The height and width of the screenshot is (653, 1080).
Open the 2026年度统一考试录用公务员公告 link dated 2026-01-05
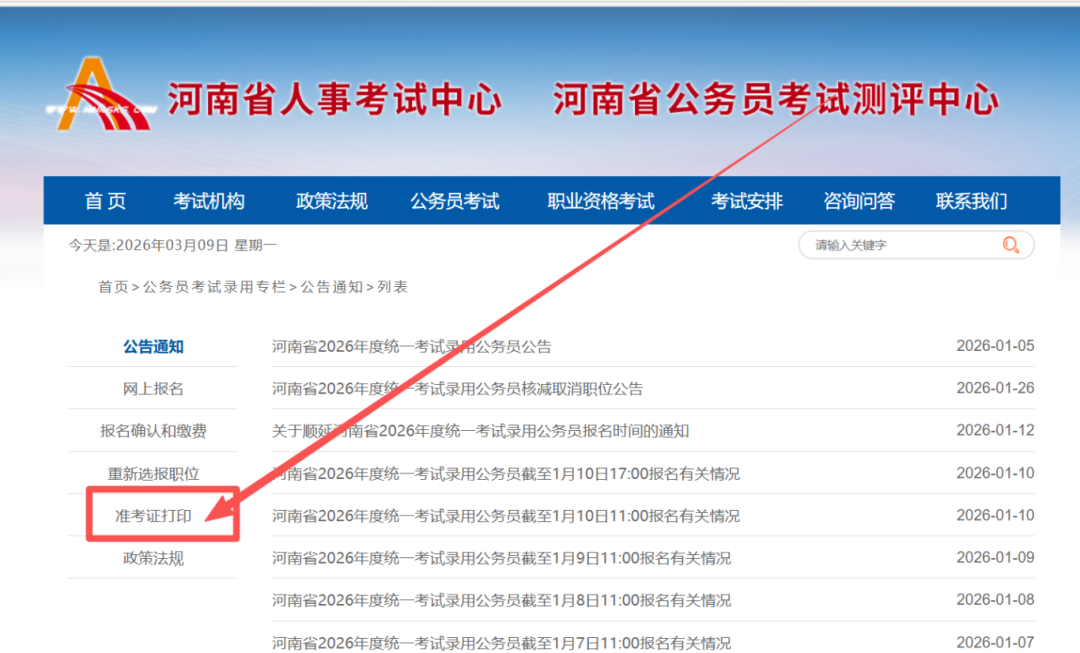[411, 347]
